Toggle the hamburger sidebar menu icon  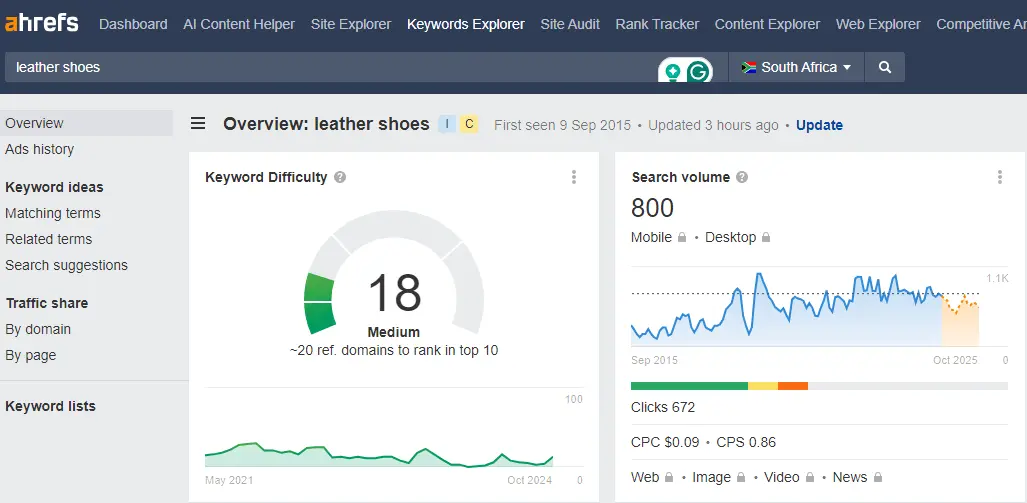click(198, 123)
